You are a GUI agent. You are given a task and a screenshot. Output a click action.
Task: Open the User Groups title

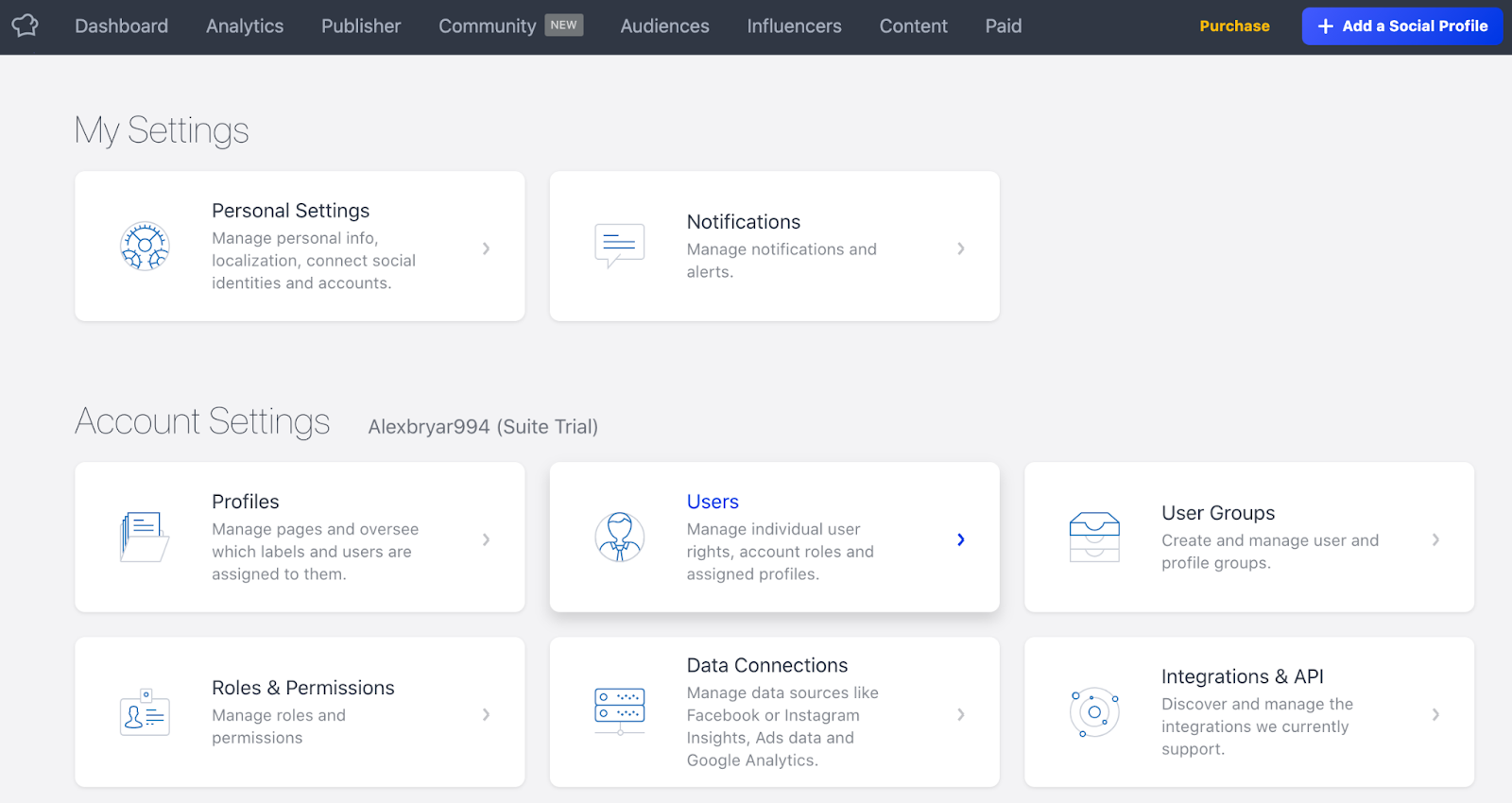(x=1218, y=513)
